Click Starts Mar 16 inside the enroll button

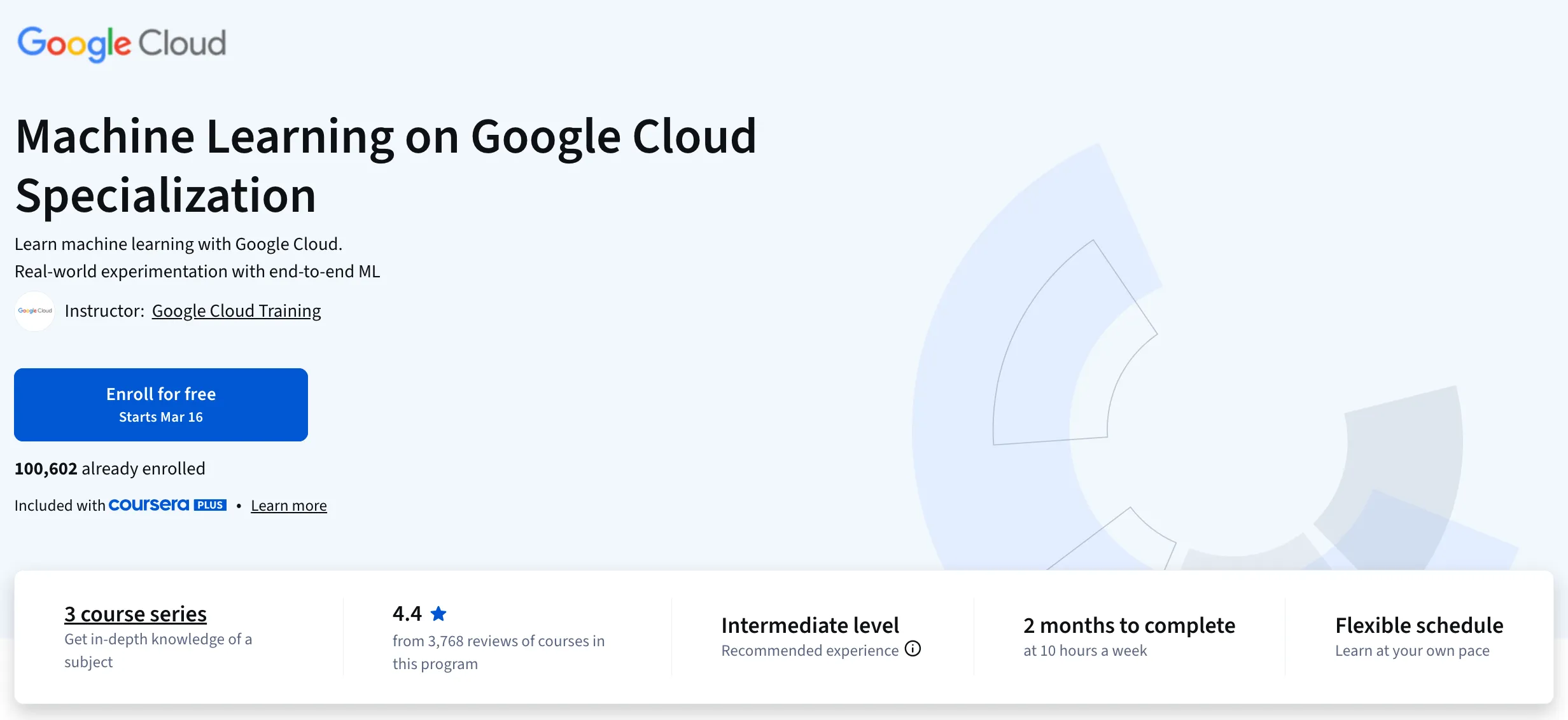[x=160, y=417]
